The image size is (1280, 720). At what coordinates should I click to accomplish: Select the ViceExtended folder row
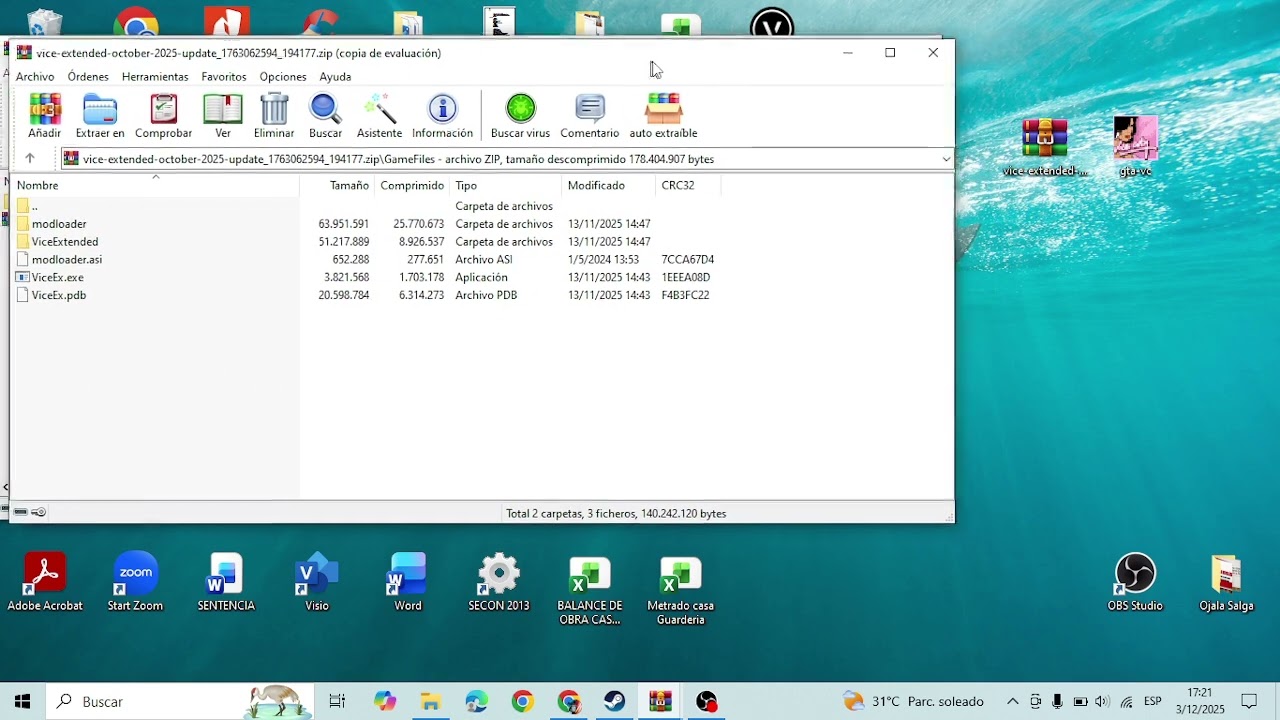click(x=365, y=242)
